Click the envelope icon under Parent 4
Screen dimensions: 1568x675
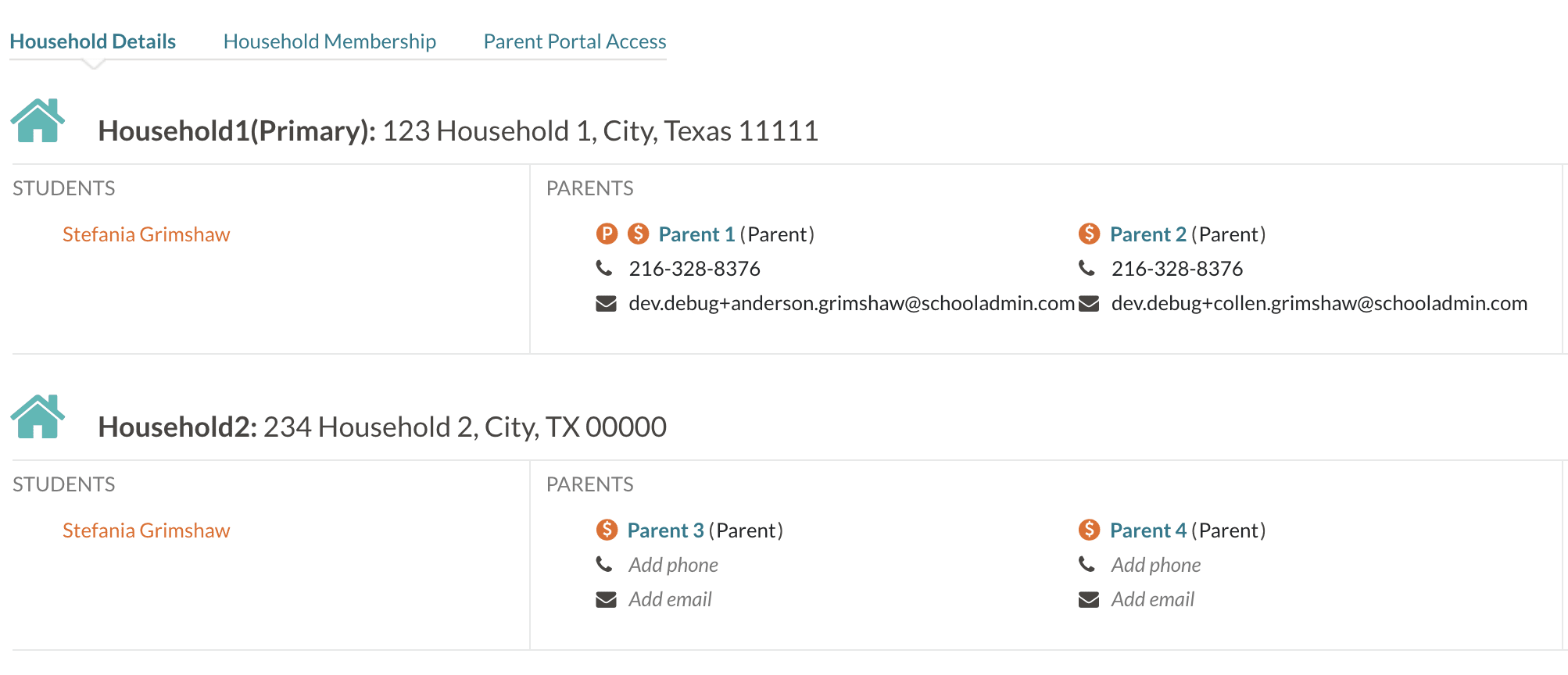[x=1089, y=599]
